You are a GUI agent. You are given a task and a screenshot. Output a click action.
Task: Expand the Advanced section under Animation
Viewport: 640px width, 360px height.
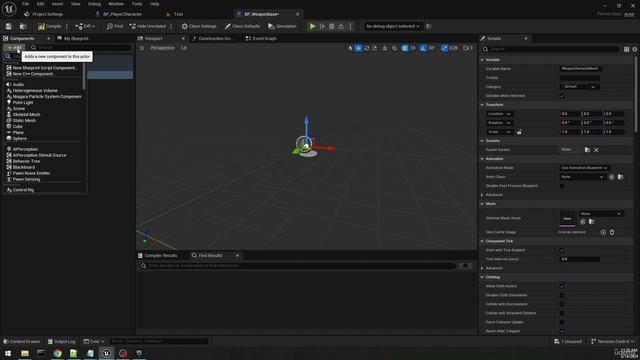pyautogui.click(x=482, y=195)
